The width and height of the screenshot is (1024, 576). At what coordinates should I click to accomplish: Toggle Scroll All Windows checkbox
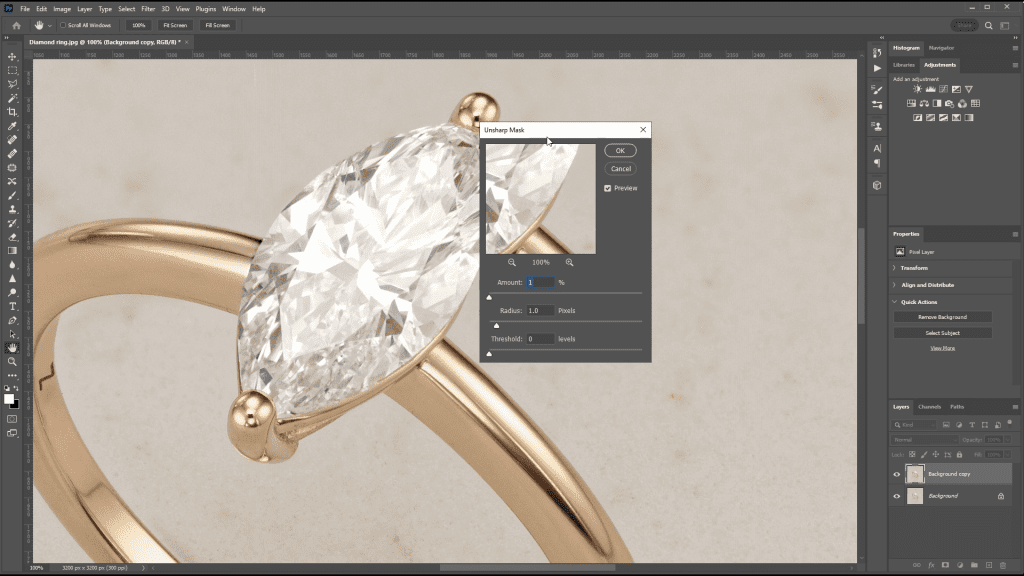63,25
